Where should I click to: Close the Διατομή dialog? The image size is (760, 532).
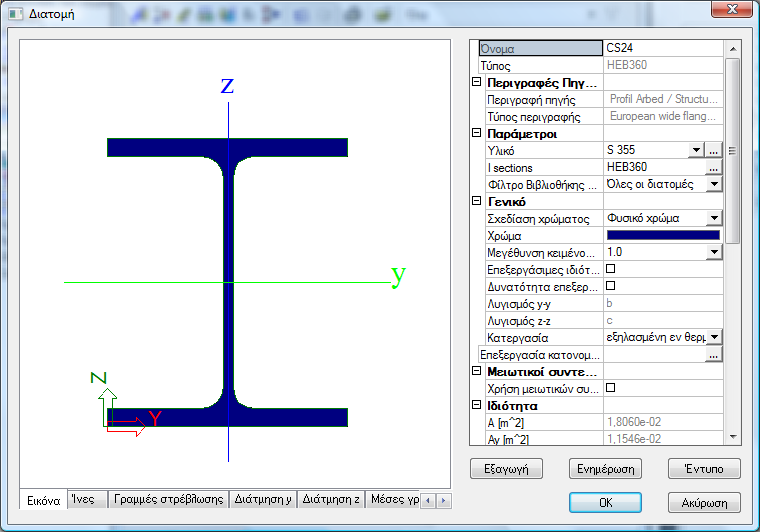pos(732,9)
